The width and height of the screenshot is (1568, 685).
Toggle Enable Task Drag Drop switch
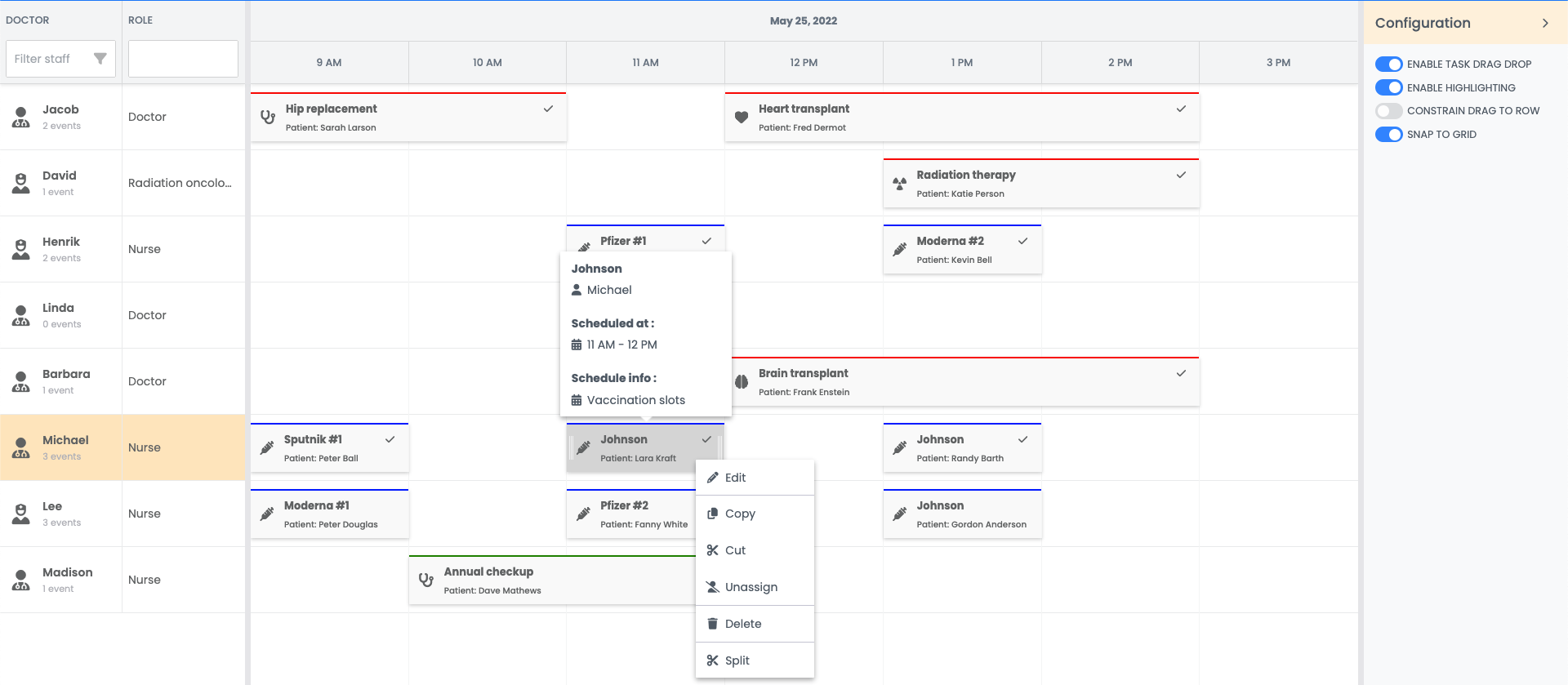coord(1388,64)
